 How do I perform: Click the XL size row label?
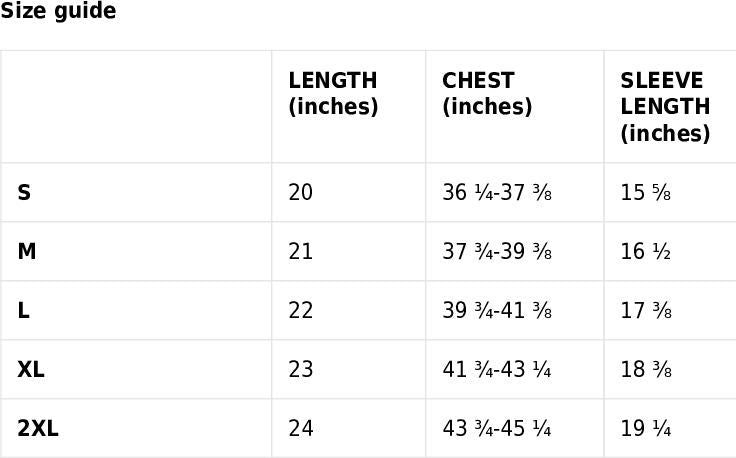31,369
